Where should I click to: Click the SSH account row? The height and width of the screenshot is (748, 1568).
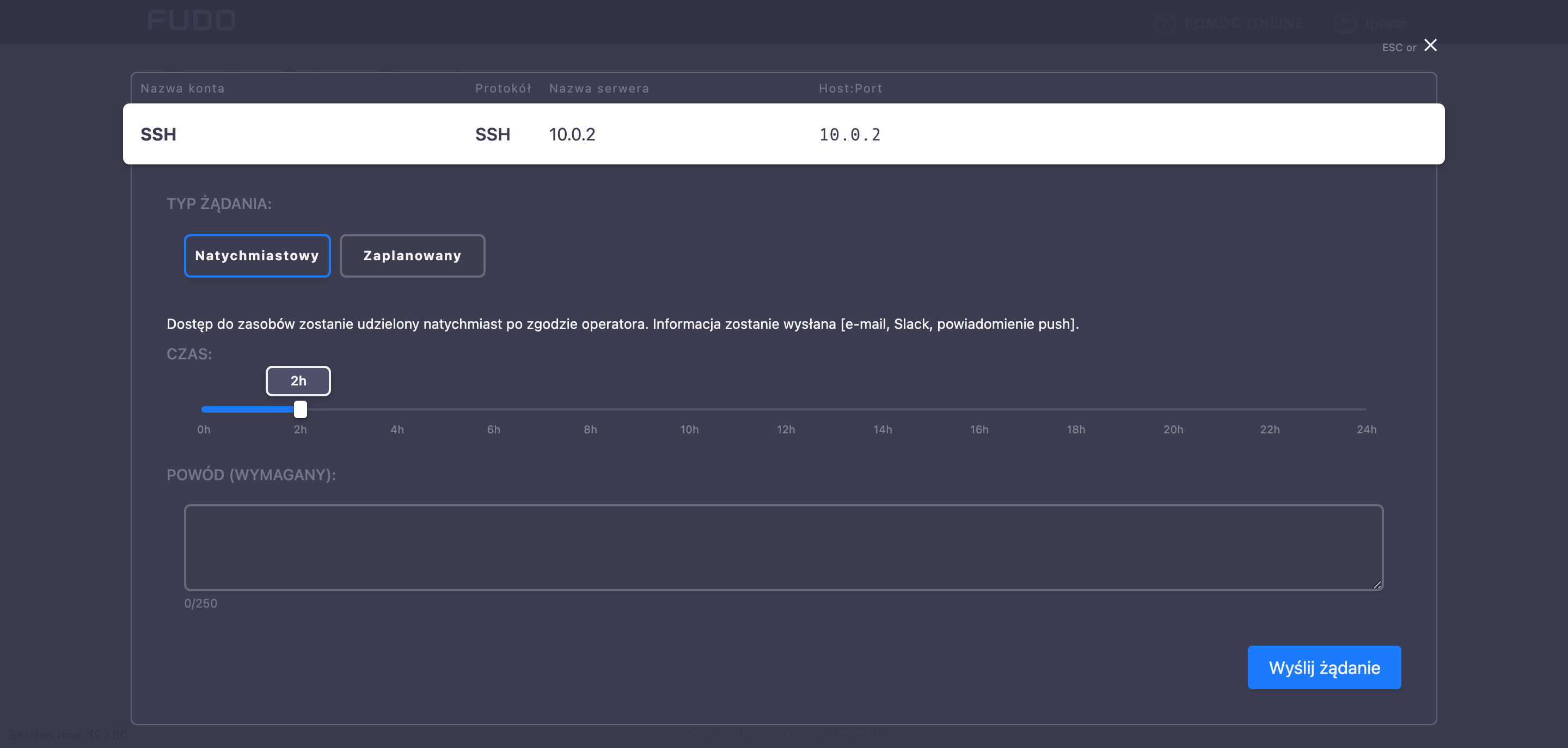pos(783,134)
